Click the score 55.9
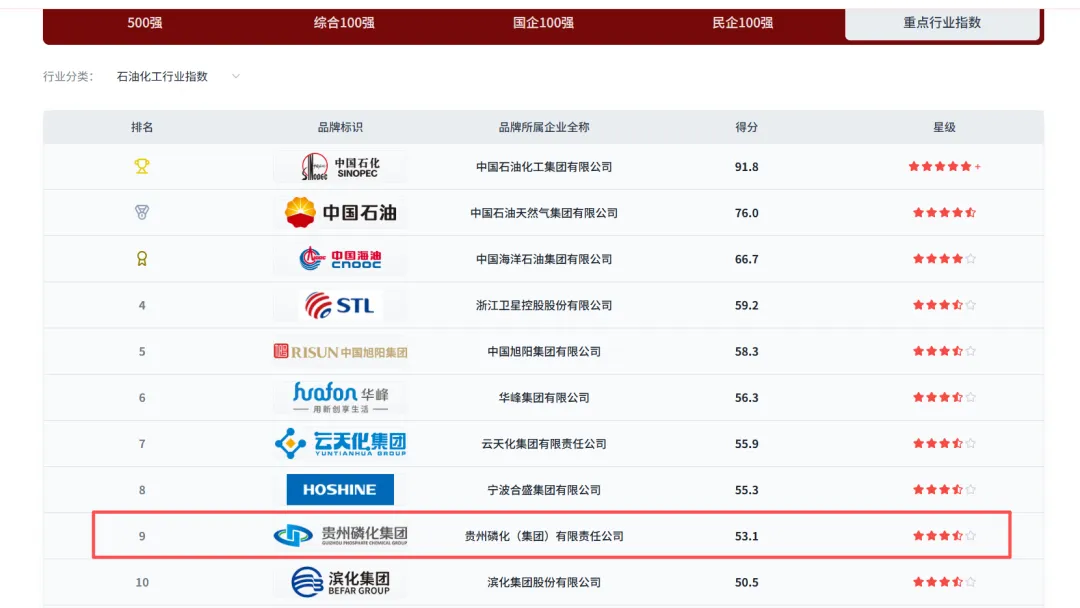The image size is (1080, 608). (x=747, y=443)
